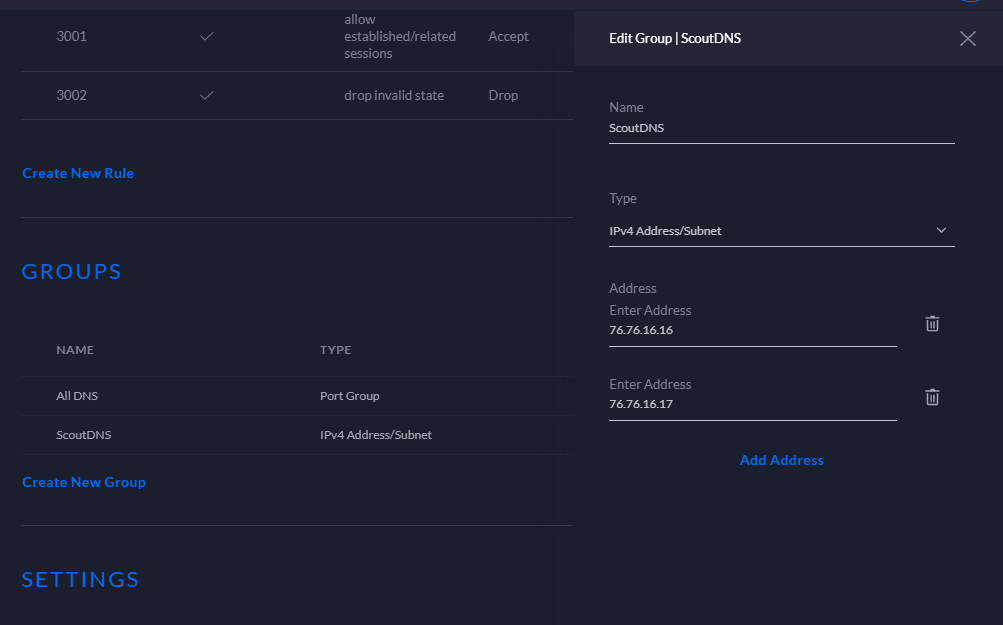Edit the address field containing 76.76.16.17
This screenshot has width=1003, height=625.
pyautogui.click(x=752, y=404)
